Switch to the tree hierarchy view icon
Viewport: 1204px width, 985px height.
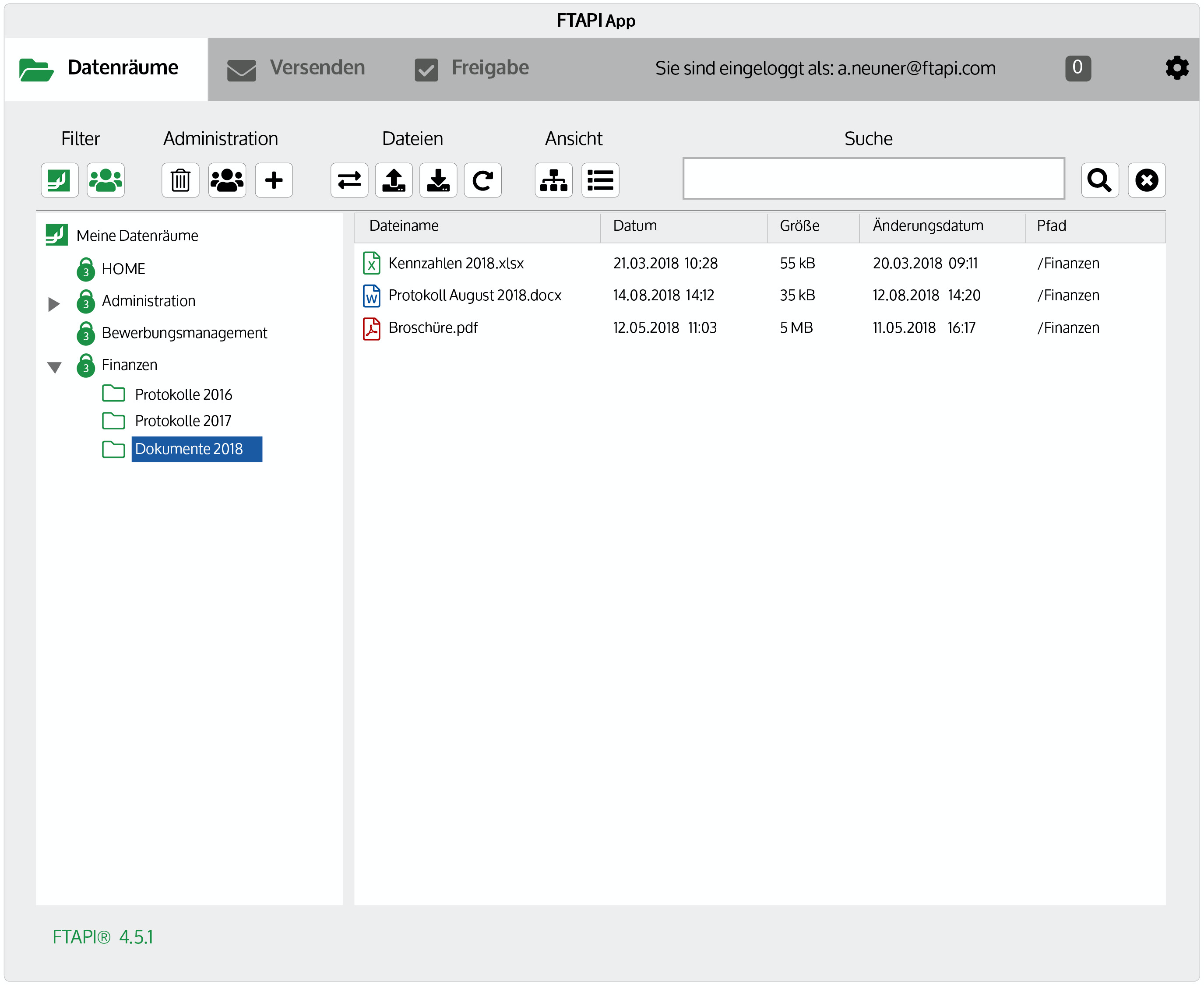pyautogui.click(x=553, y=180)
